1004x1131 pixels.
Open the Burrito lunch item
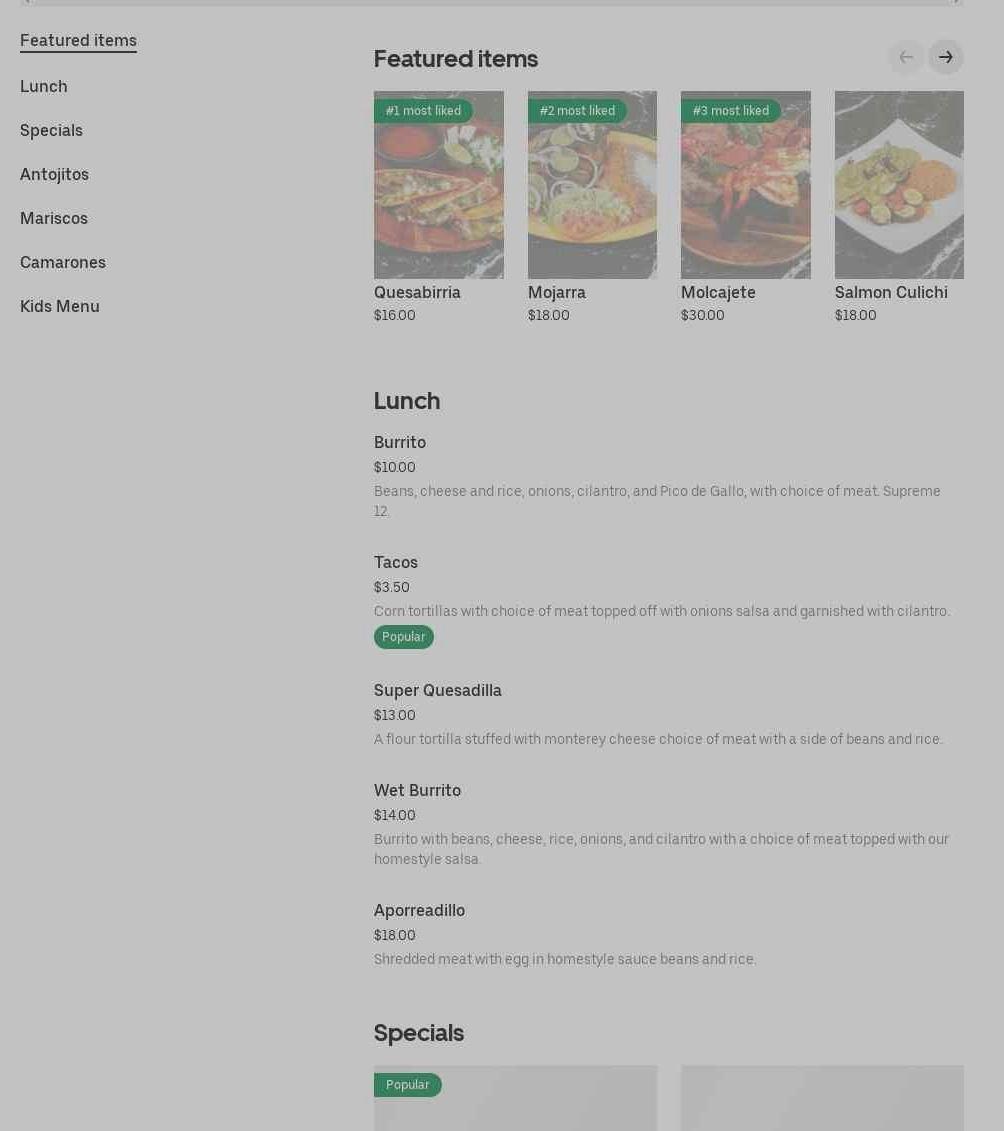pyautogui.click(x=669, y=476)
